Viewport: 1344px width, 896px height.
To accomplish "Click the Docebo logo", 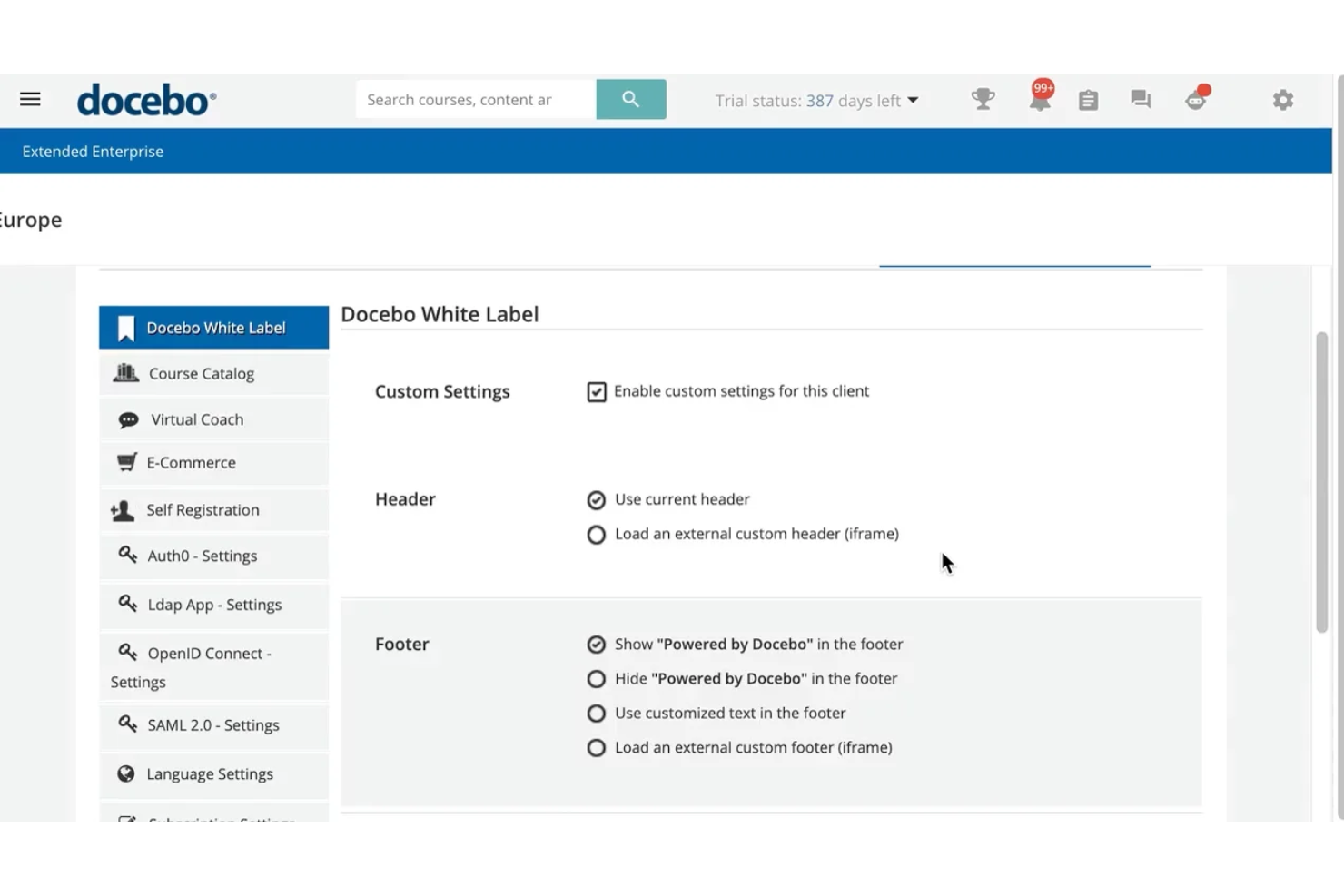I will [146, 100].
